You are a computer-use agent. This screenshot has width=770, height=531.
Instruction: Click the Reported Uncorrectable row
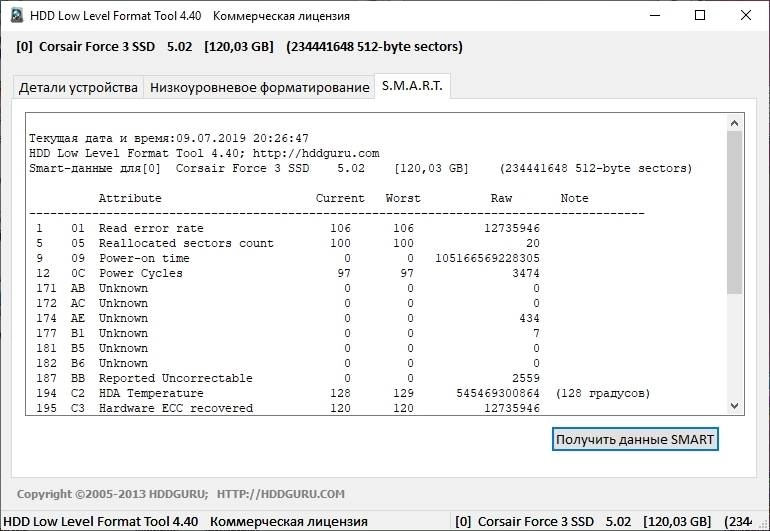click(288, 378)
